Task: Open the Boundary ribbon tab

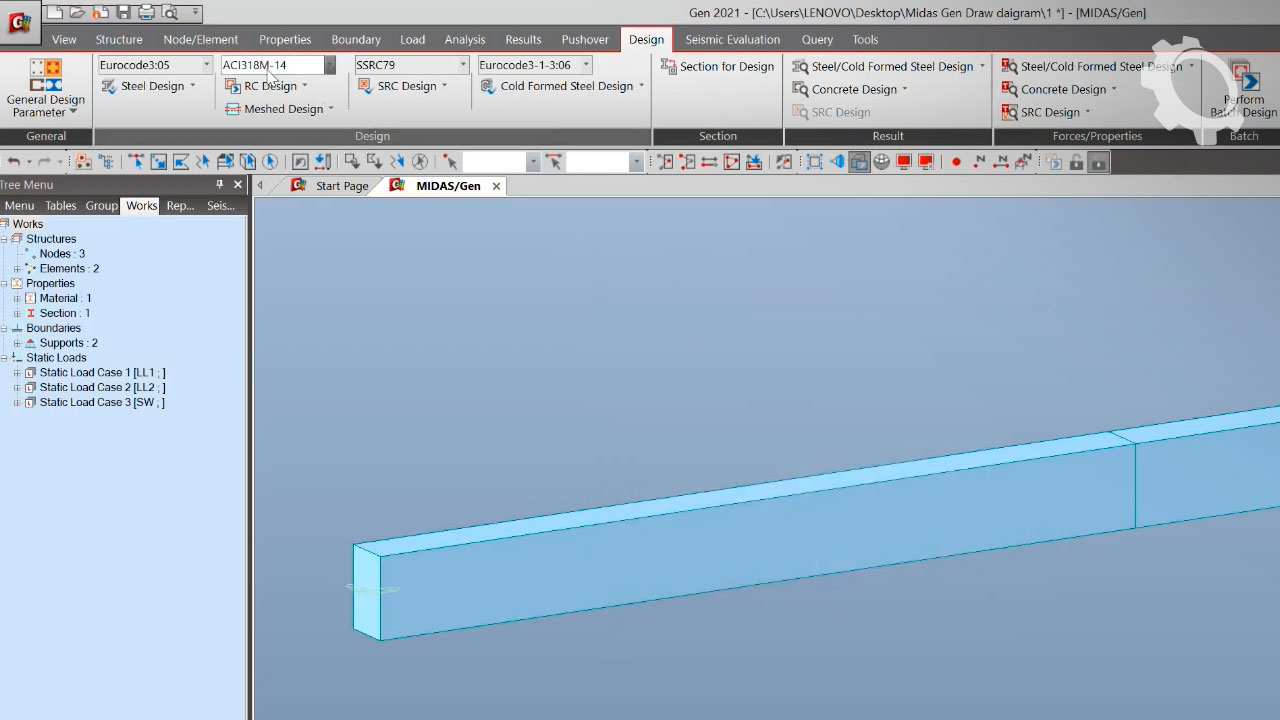Action: 356,39
